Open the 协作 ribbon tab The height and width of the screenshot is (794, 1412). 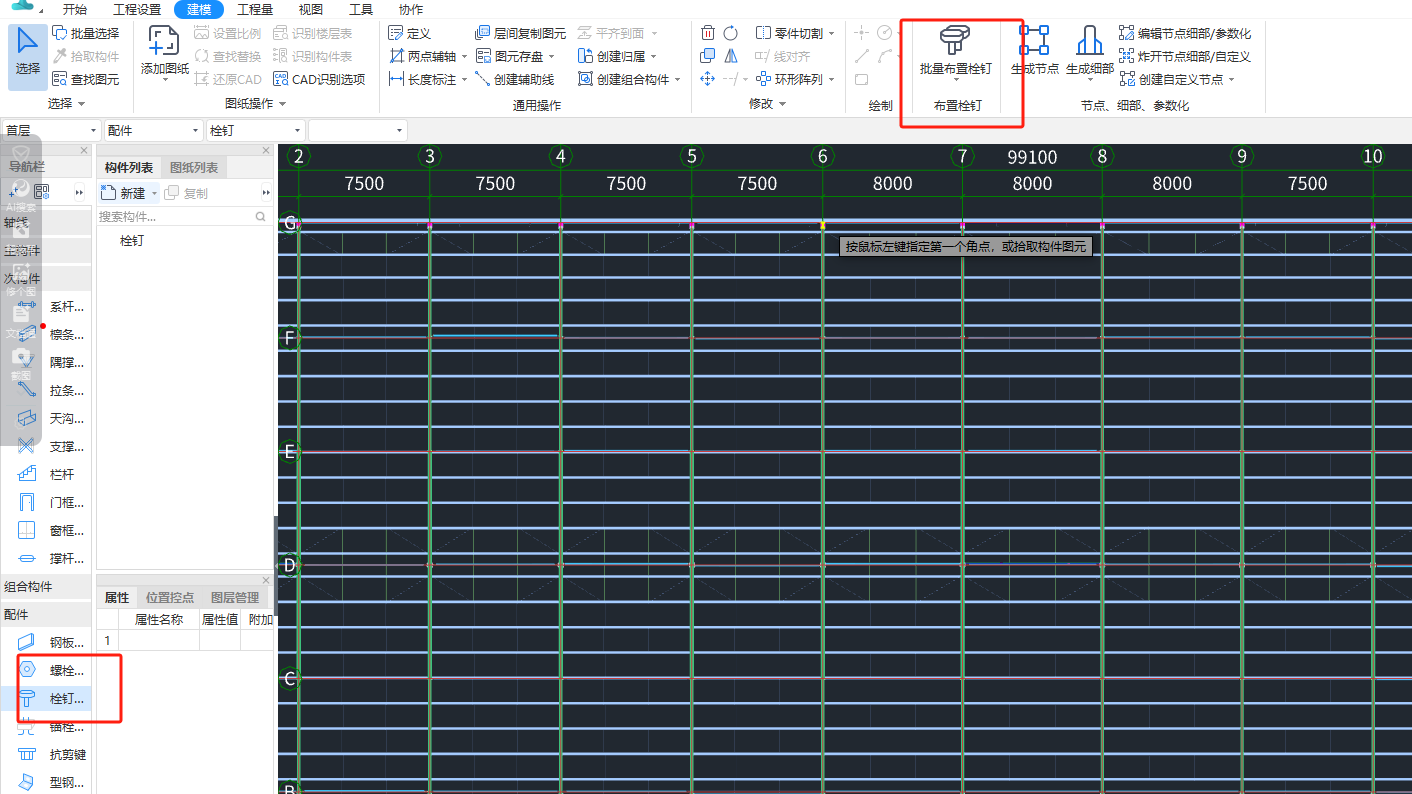411,9
